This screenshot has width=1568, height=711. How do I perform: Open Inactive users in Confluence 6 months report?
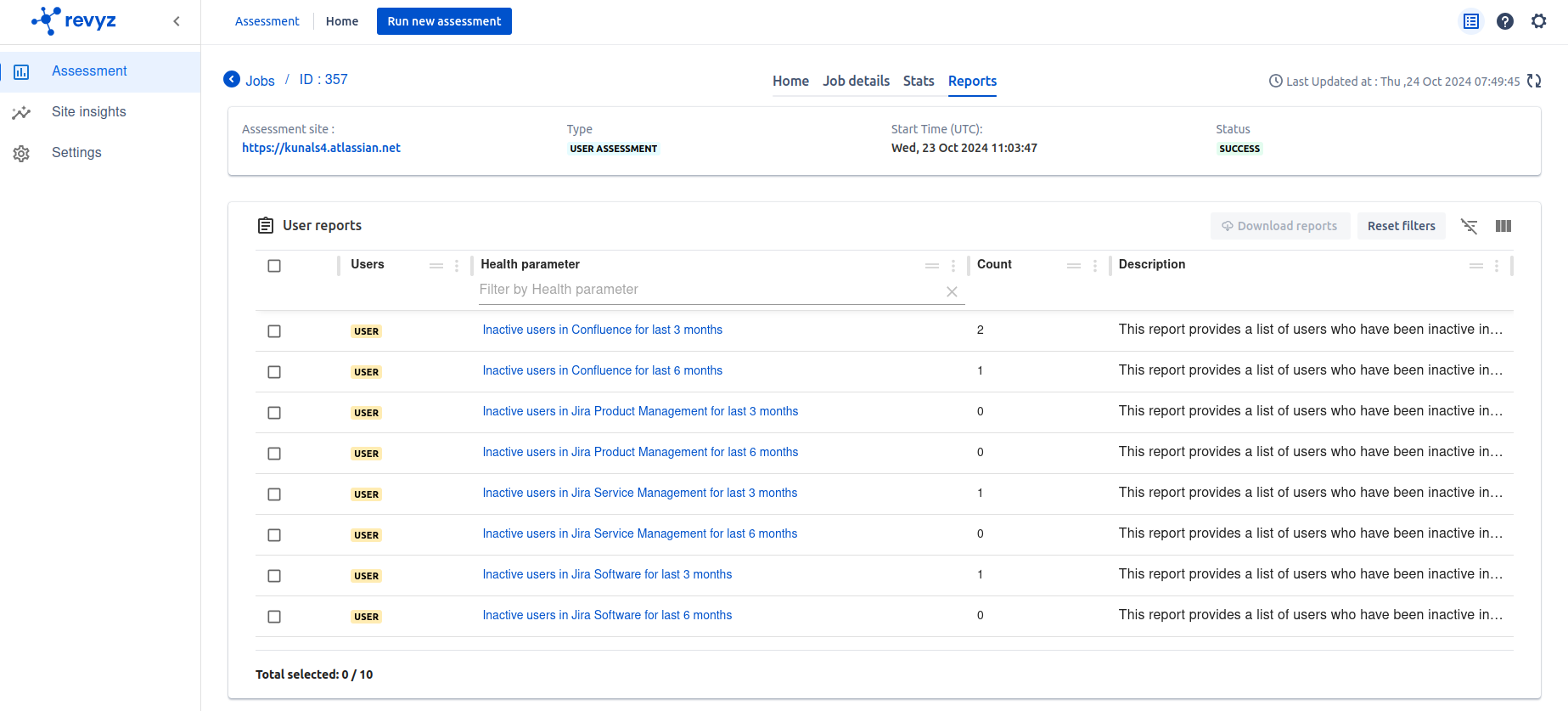click(x=602, y=370)
